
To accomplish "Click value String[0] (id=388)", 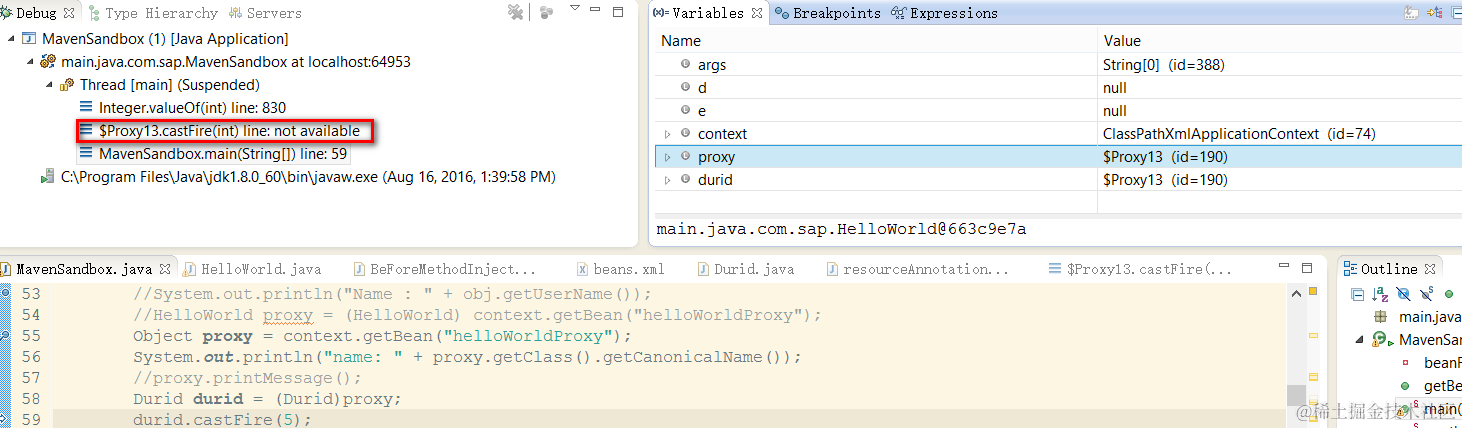I will [x=1164, y=65].
